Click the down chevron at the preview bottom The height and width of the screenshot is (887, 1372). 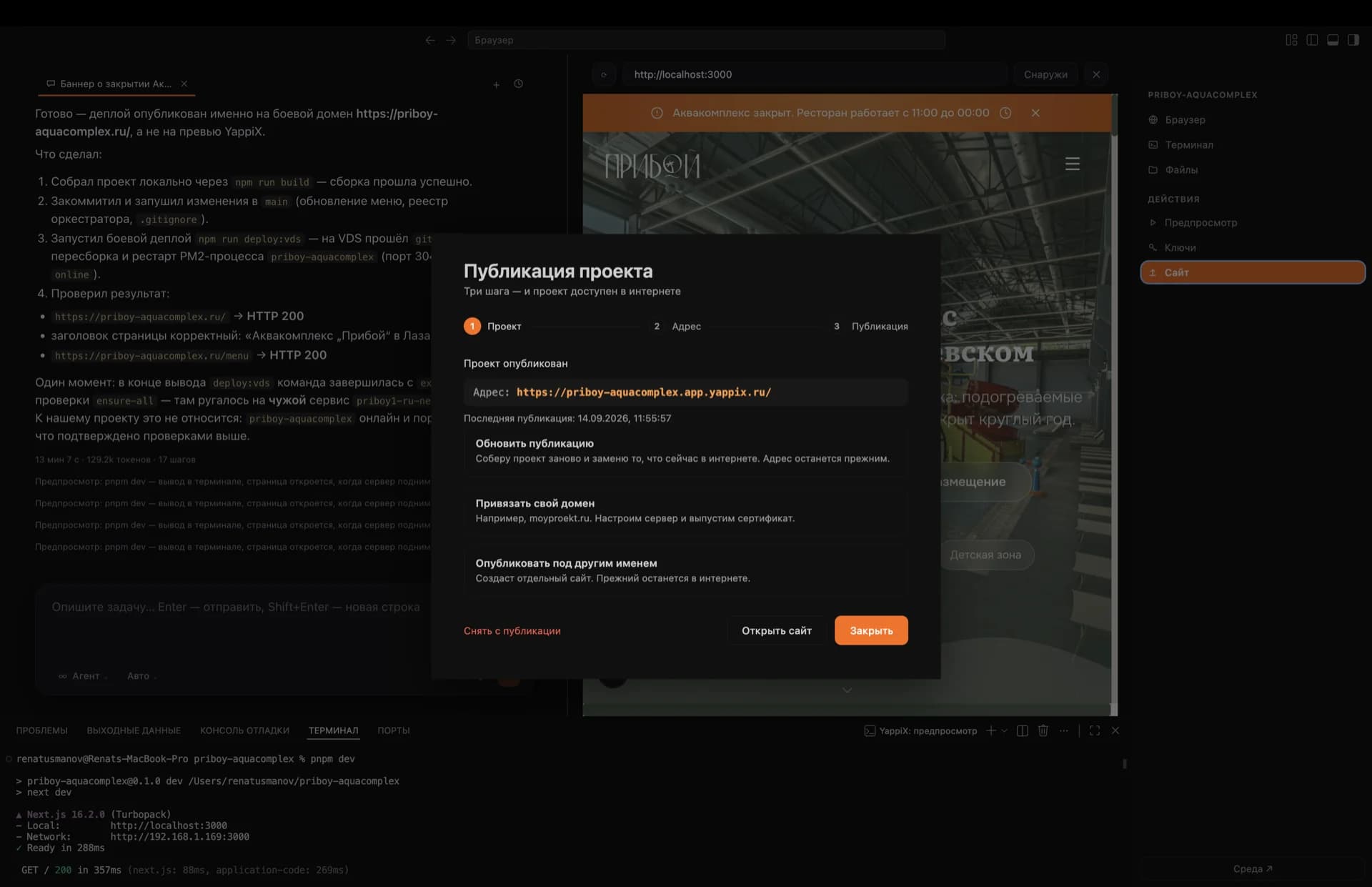click(x=847, y=690)
